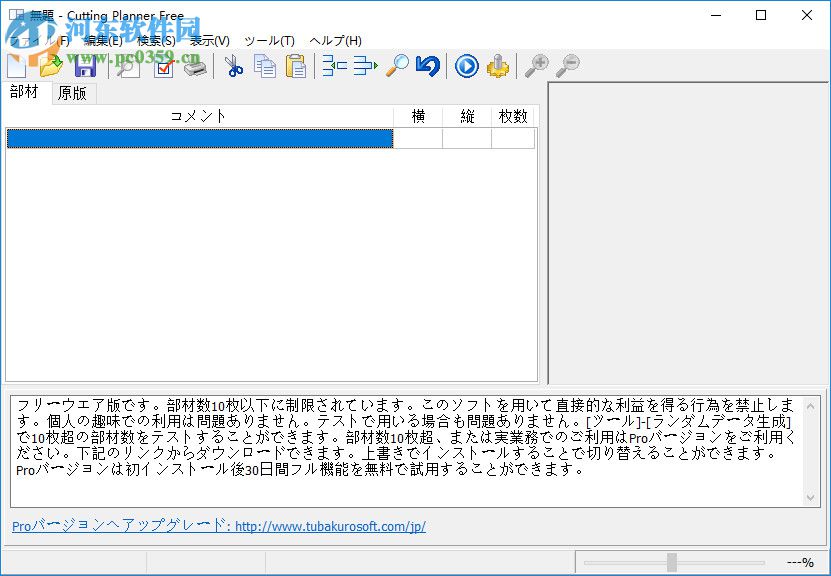The width and height of the screenshot is (831, 576).
Task: Create a new cutting plan file
Action: (x=16, y=66)
